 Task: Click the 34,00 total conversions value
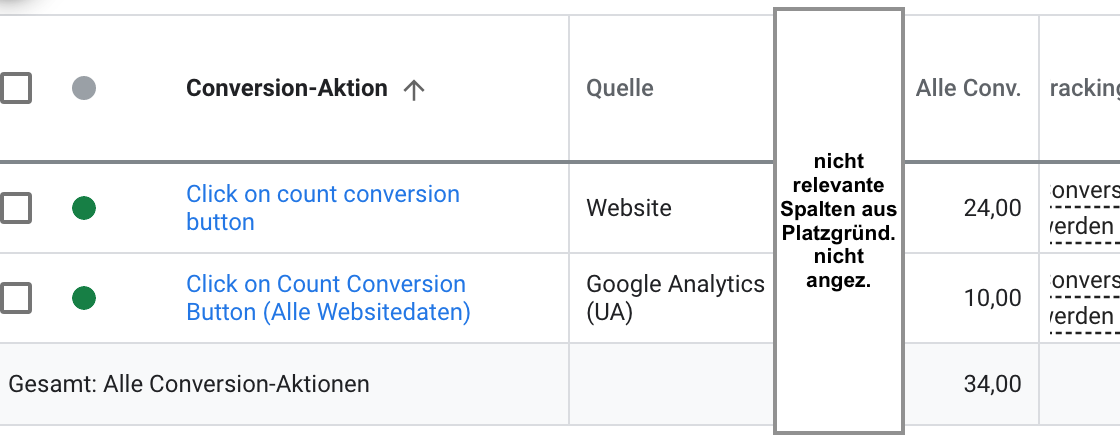point(993,384)
